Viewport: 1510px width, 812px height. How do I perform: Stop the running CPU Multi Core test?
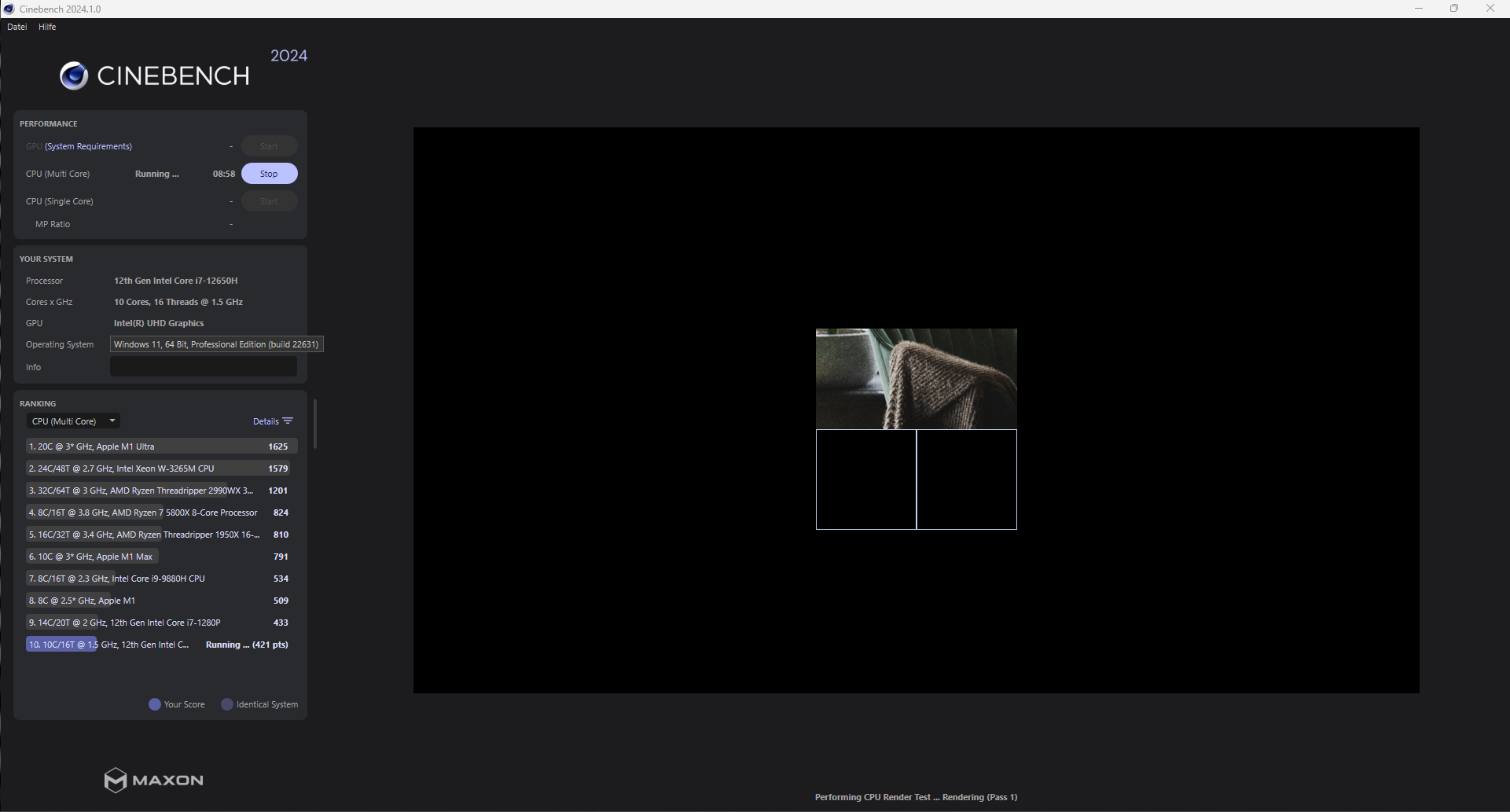click(269, 174)
